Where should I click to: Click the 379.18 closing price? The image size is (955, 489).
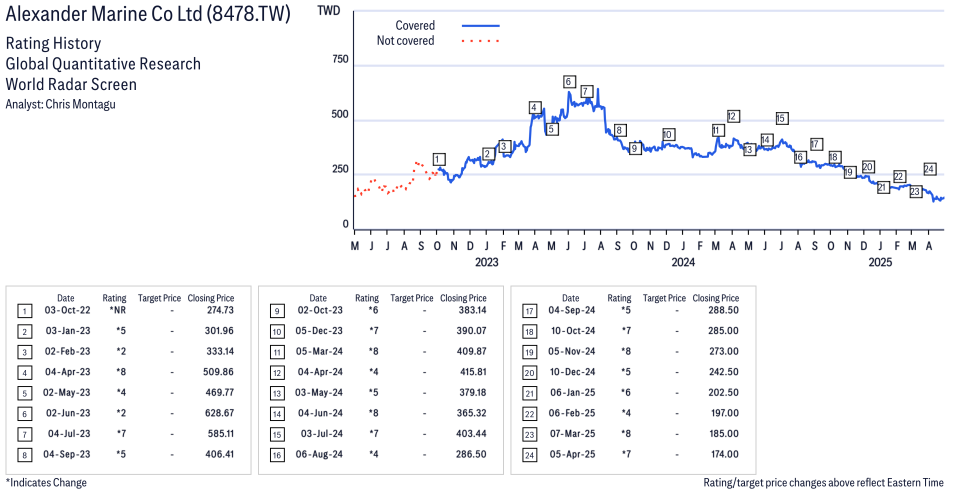pyautogui.click(x=472, y=393)
